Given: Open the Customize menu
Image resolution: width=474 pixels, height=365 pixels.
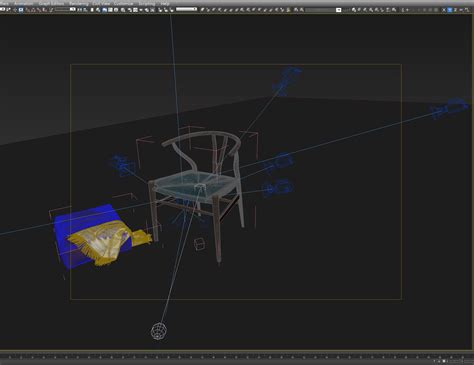Looking at the screenshot, I should [x=124, y=3].
